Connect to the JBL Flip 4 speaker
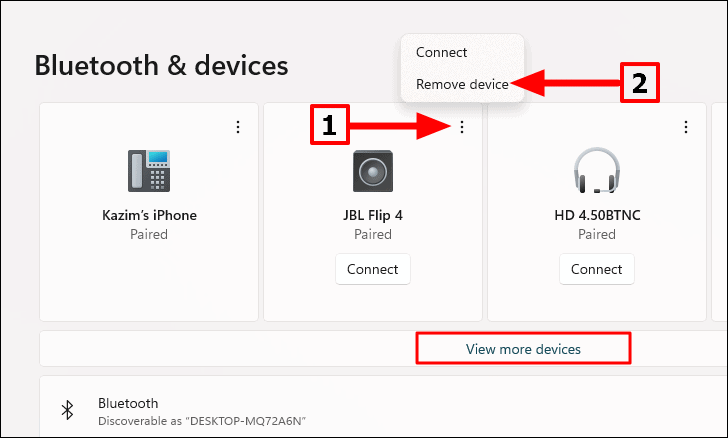Image resolution: width=728 pixels, height=438 pixels. [373, 269]
